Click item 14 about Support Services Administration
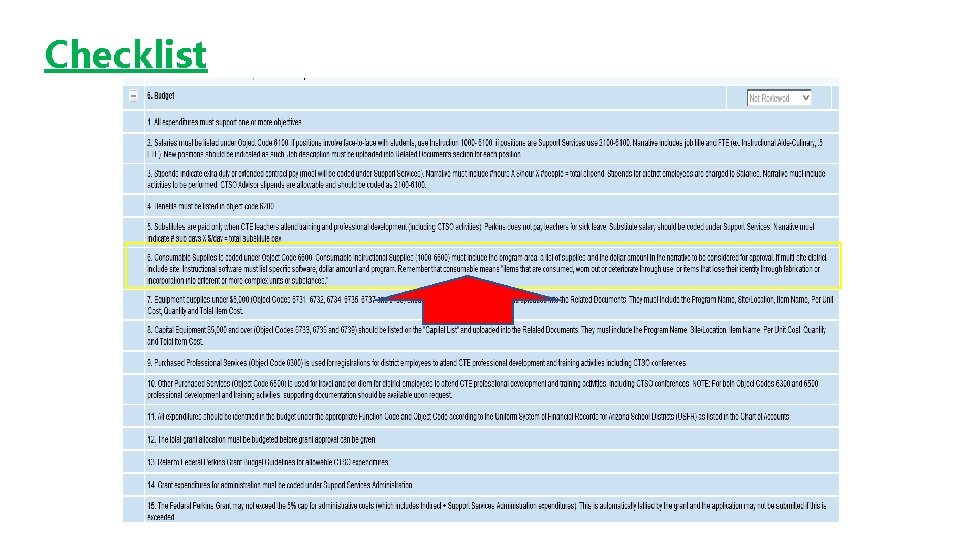The width and height of the screenshot is (960, 540). (491, 485)
